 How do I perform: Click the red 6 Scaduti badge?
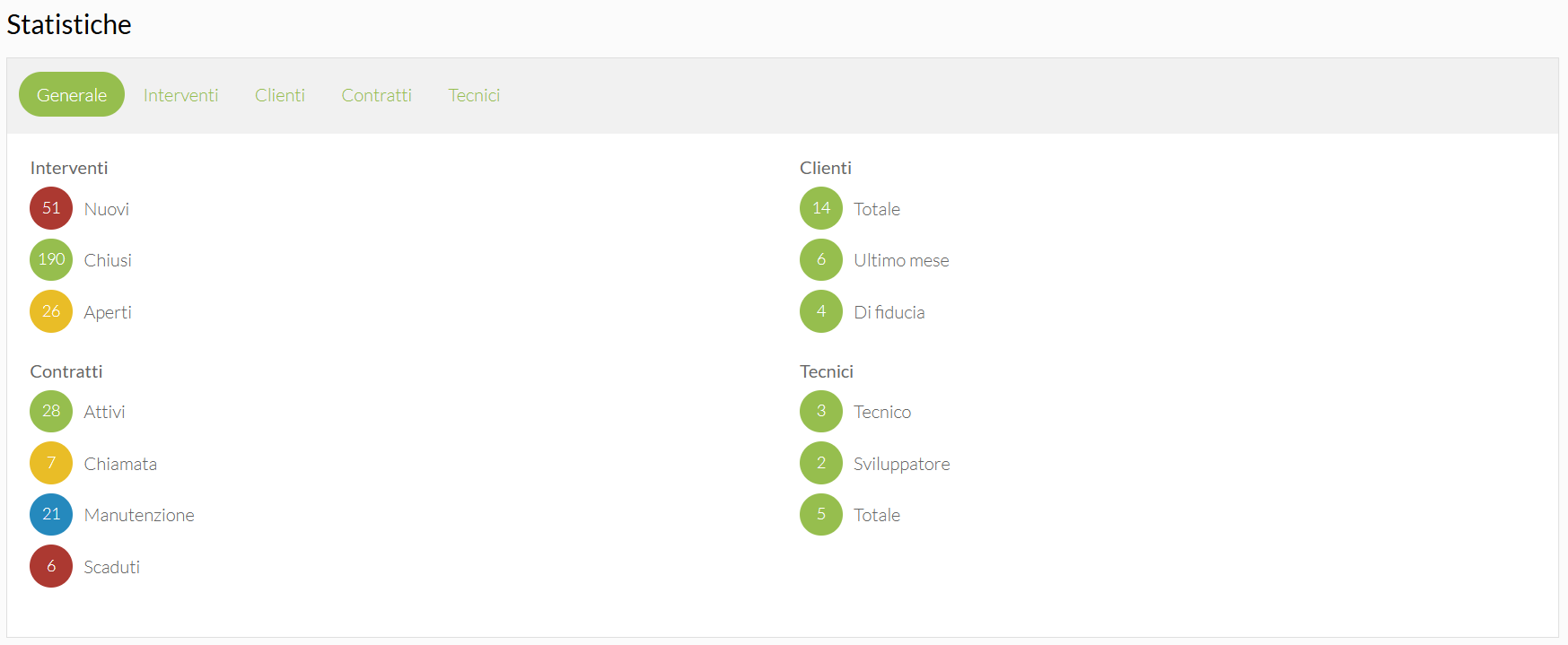pos(51,566)
